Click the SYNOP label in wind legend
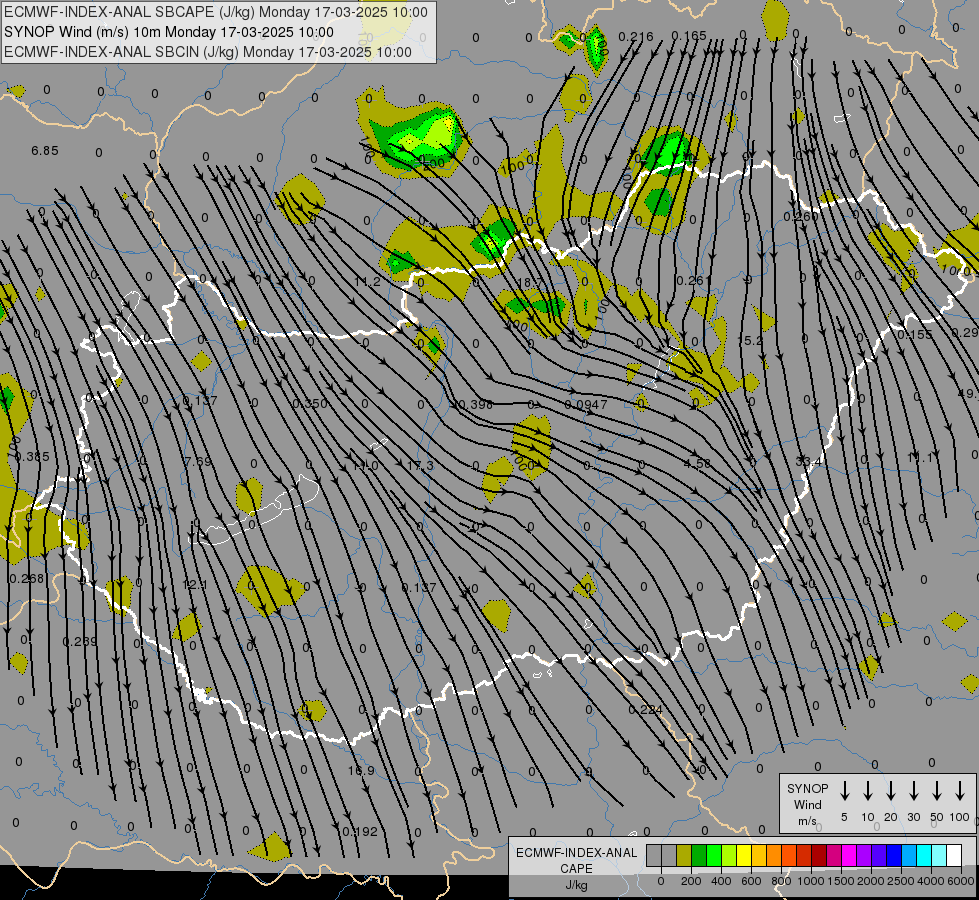The width and height of the screenshot is (979, 900). [807, 788]
